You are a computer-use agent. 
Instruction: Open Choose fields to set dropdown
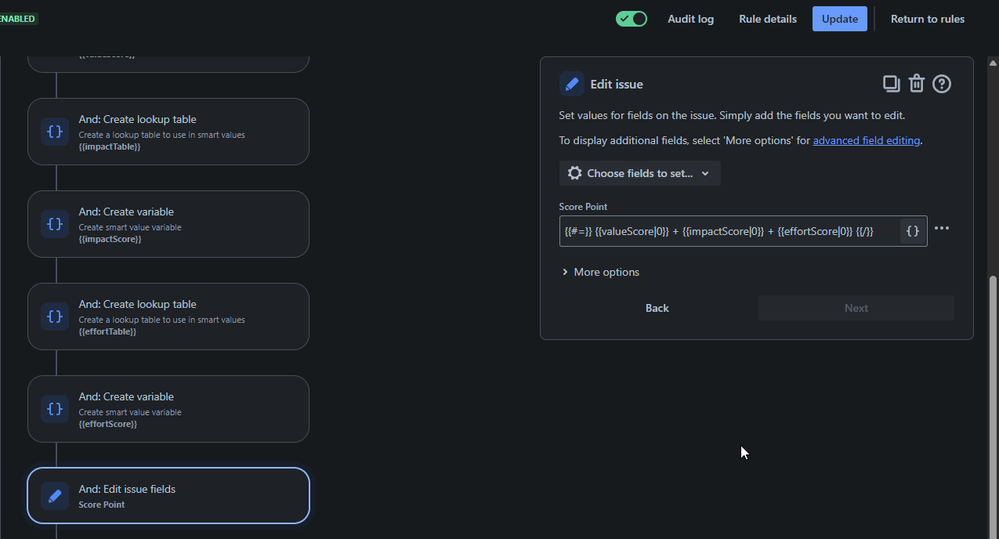pyautogui.click(x=640, y=173)
